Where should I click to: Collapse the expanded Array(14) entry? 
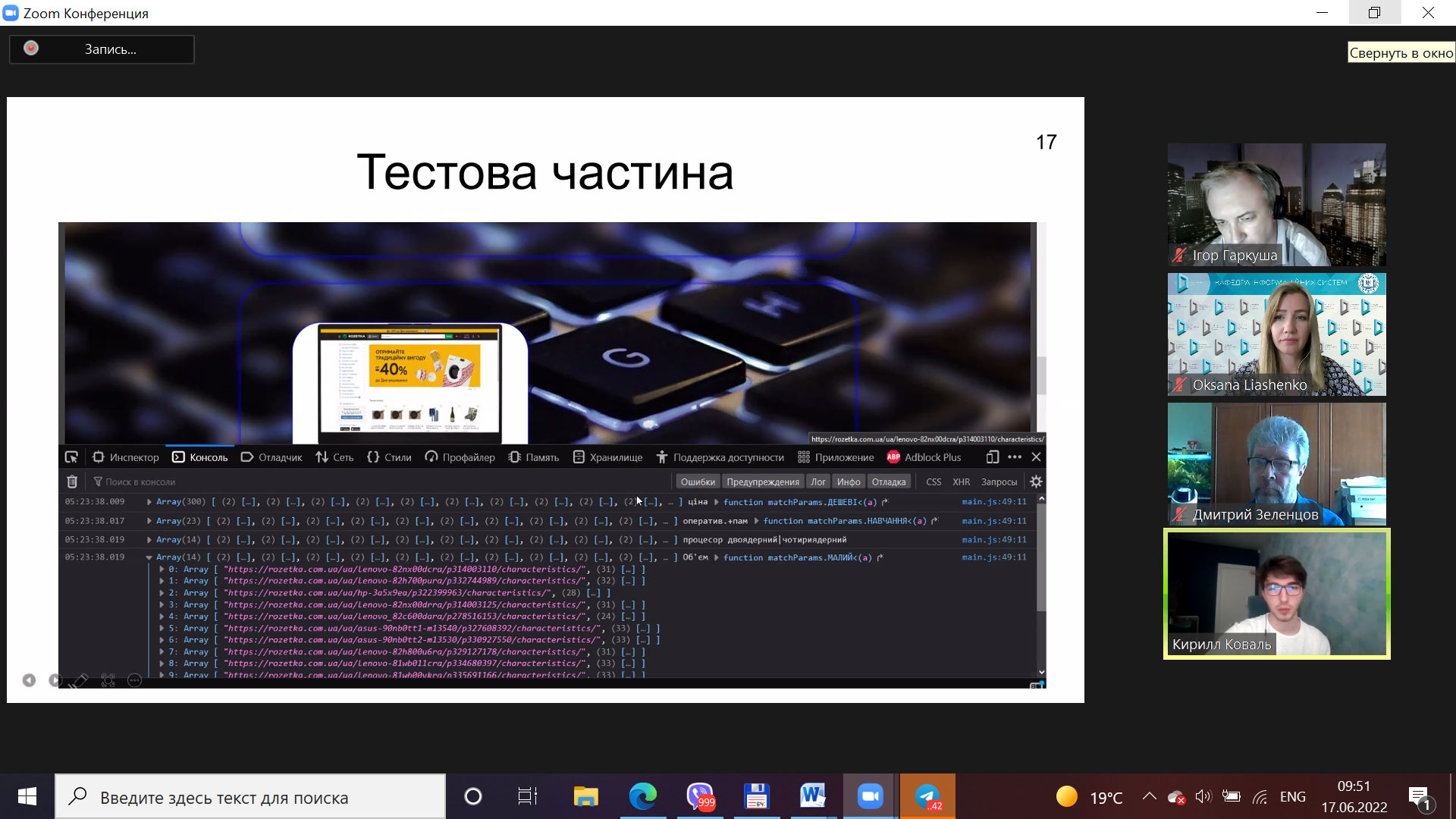[x=149, y=557]
